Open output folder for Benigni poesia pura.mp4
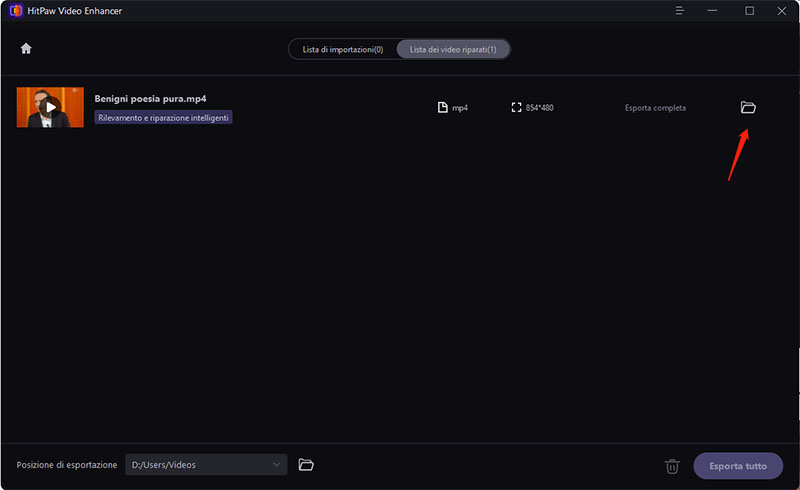 747,107
